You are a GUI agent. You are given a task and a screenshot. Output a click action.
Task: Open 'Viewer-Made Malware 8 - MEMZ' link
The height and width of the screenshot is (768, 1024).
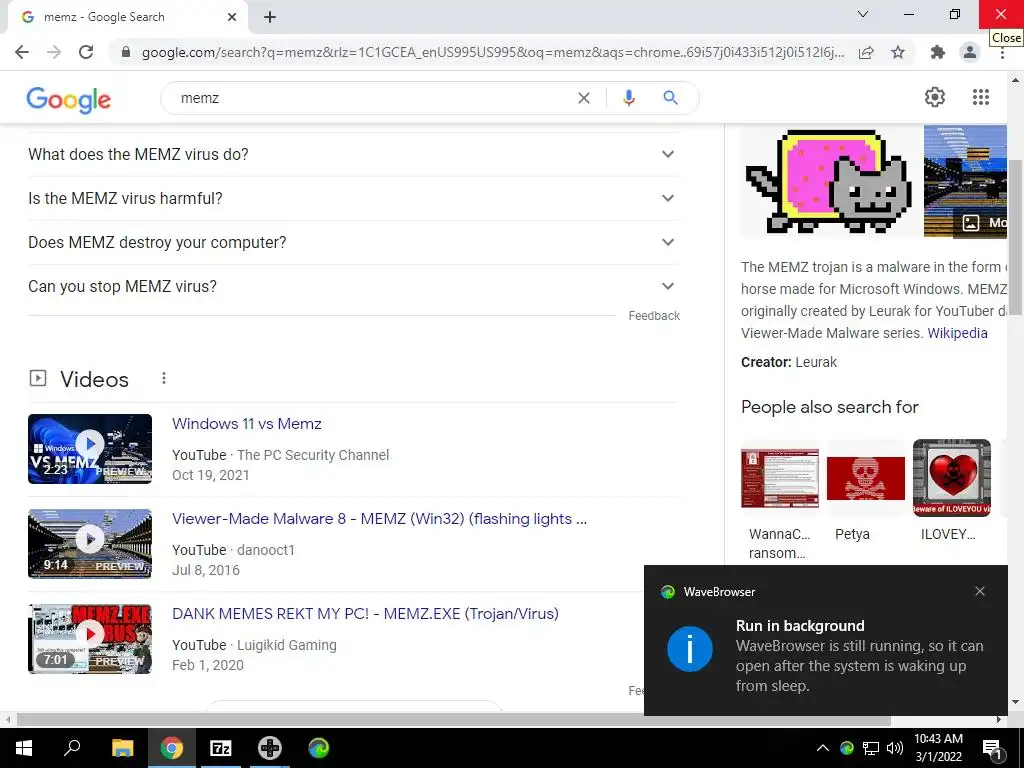379,519
